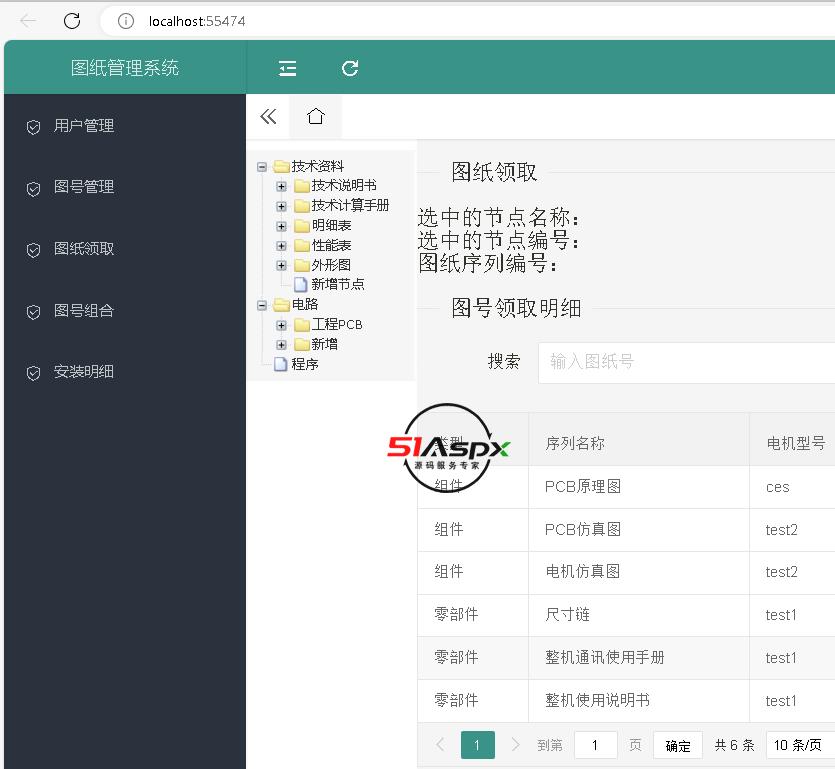This screenshot has height=769, width=835.
Task: Select the 技术计算手册 folder icon
Action: 301,206
